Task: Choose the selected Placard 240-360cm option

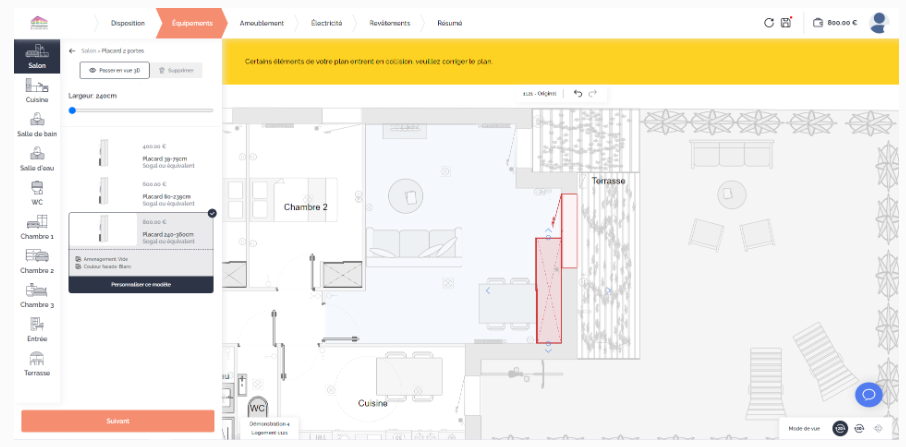Action: (x=141, y=230)
